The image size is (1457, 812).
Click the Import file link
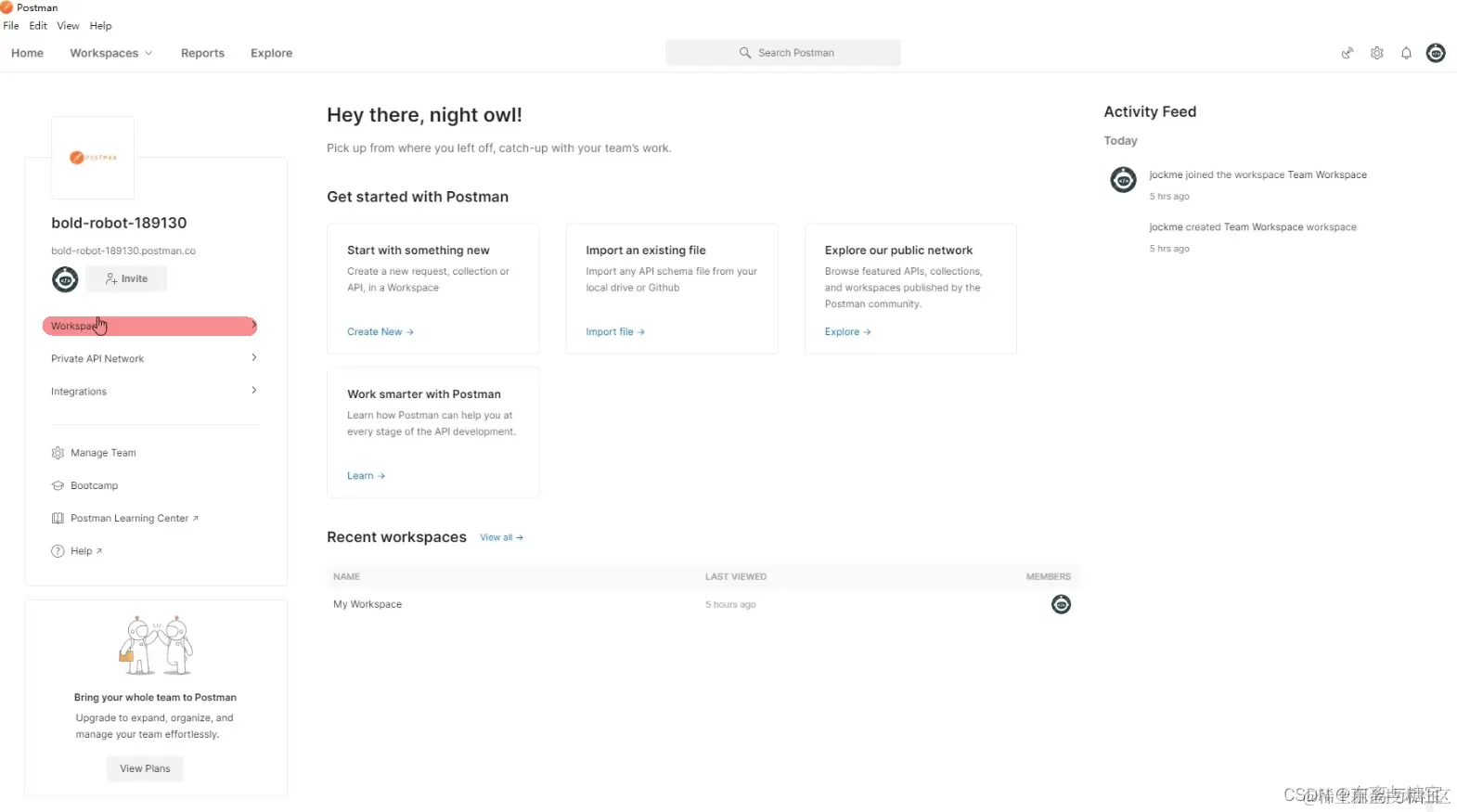(615, 331)
